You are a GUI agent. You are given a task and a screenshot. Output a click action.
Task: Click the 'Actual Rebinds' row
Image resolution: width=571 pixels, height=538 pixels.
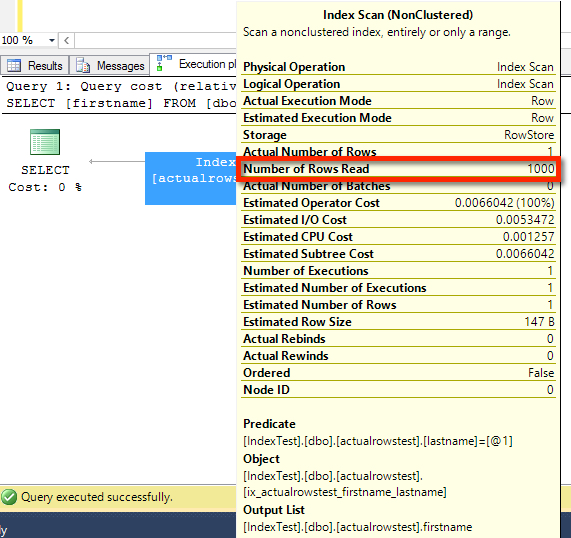coord(398,339)
